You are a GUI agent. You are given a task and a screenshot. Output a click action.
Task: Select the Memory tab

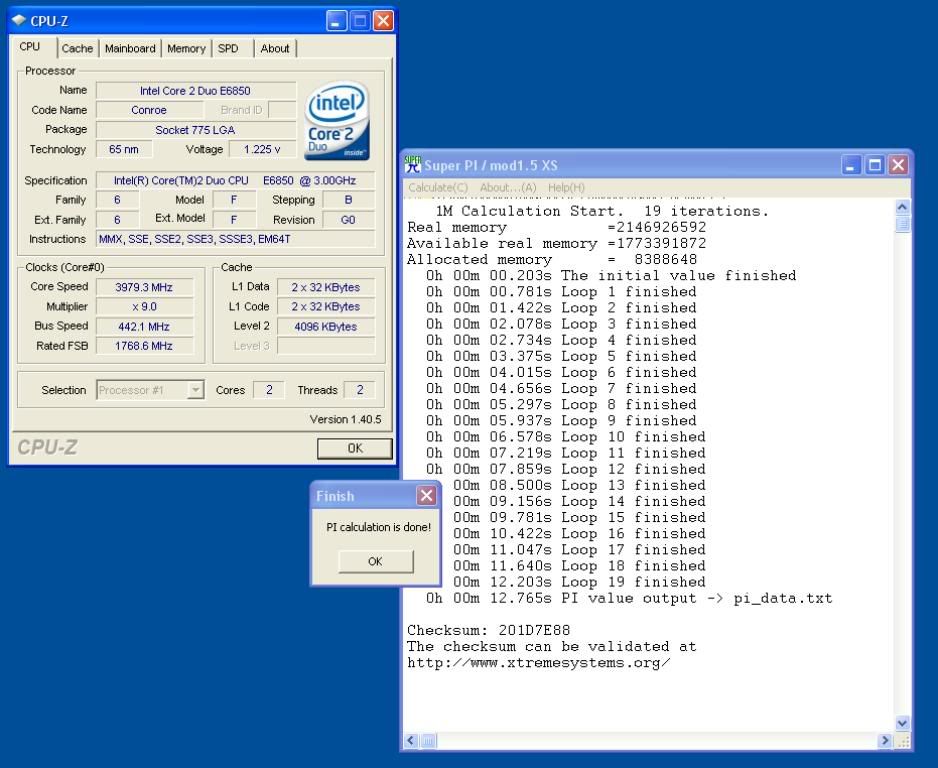186,48
